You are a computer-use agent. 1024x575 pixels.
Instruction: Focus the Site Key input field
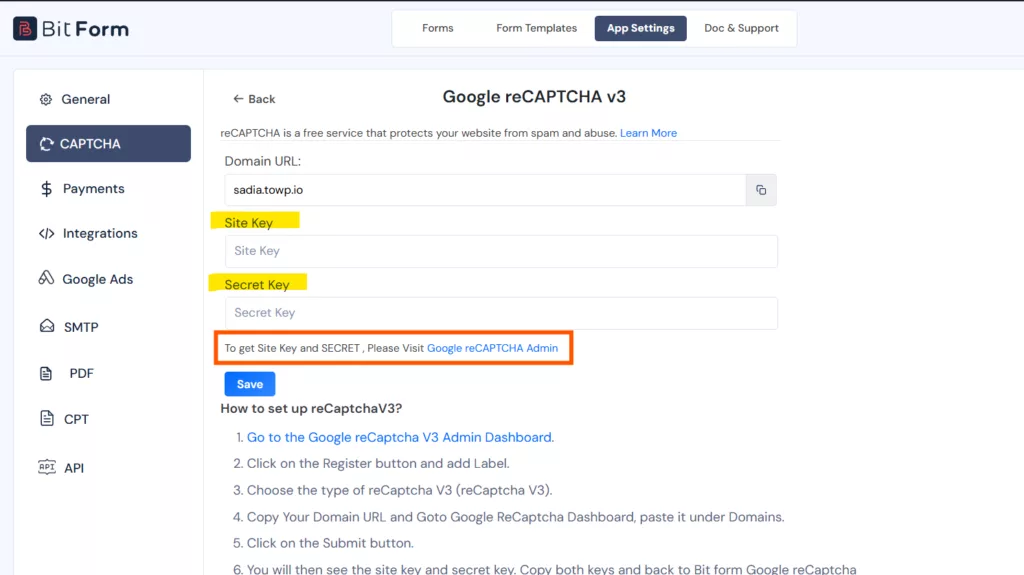[x=501, y=251]
